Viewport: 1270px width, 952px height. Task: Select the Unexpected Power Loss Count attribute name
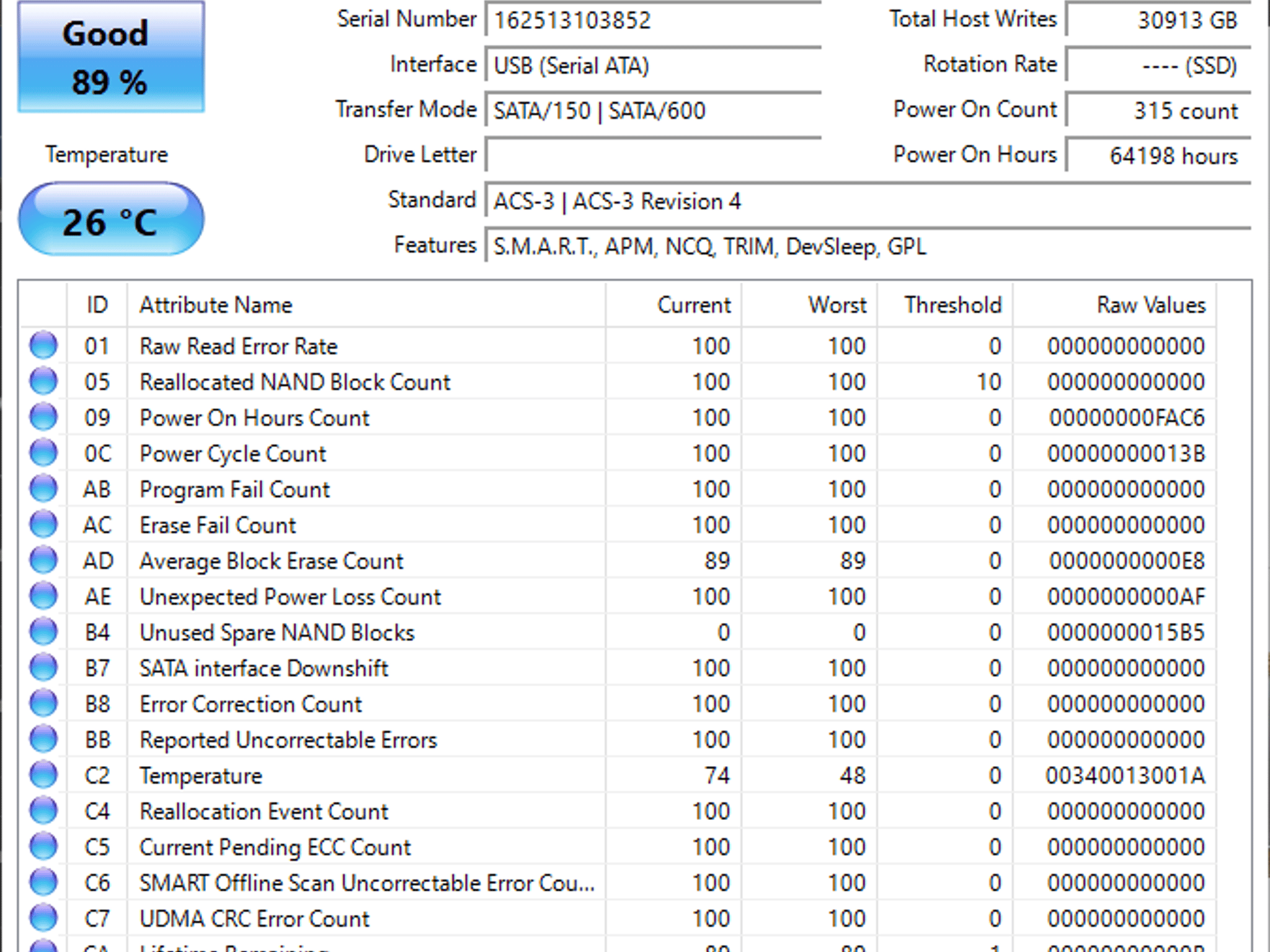point(290,597)
